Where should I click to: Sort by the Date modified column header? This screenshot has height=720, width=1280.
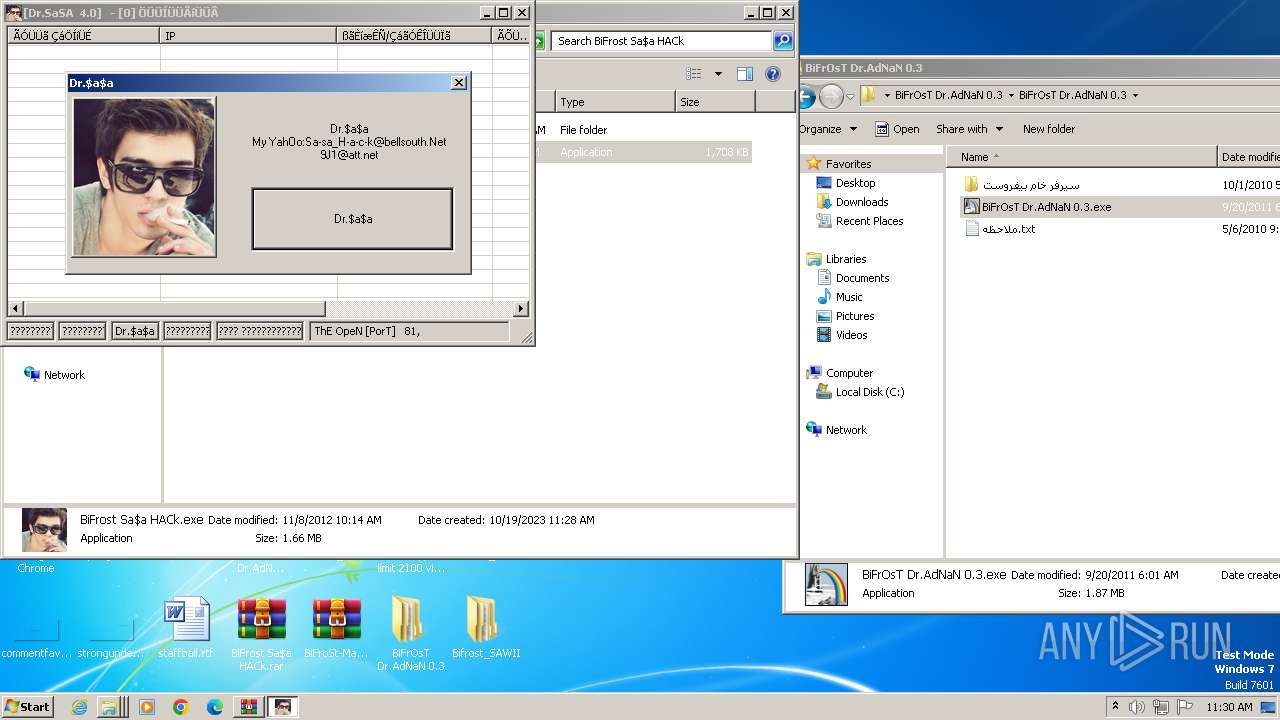1249,157
